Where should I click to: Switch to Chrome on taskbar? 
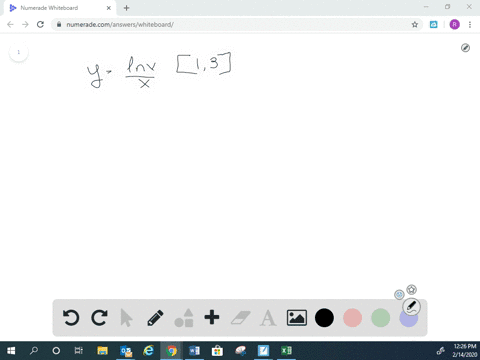(x=171, y=351)
